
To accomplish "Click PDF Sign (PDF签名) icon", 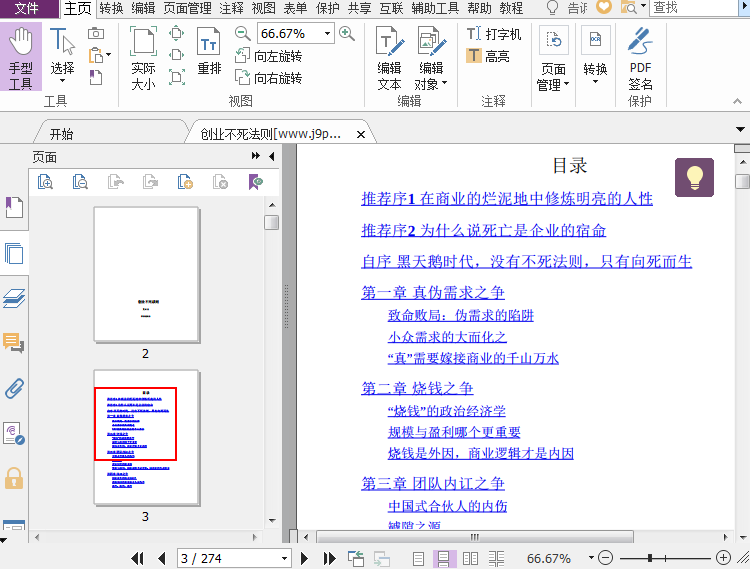I will [640, 58].
